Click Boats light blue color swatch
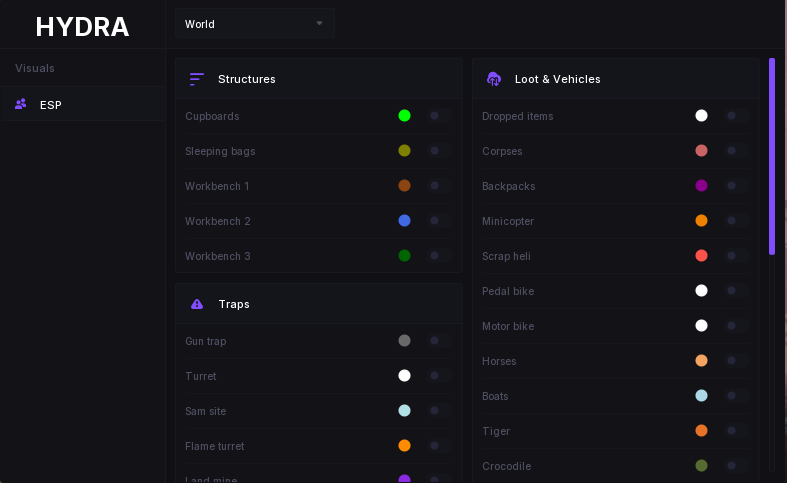This screenshot has width=787, height=483. point(702,396)
